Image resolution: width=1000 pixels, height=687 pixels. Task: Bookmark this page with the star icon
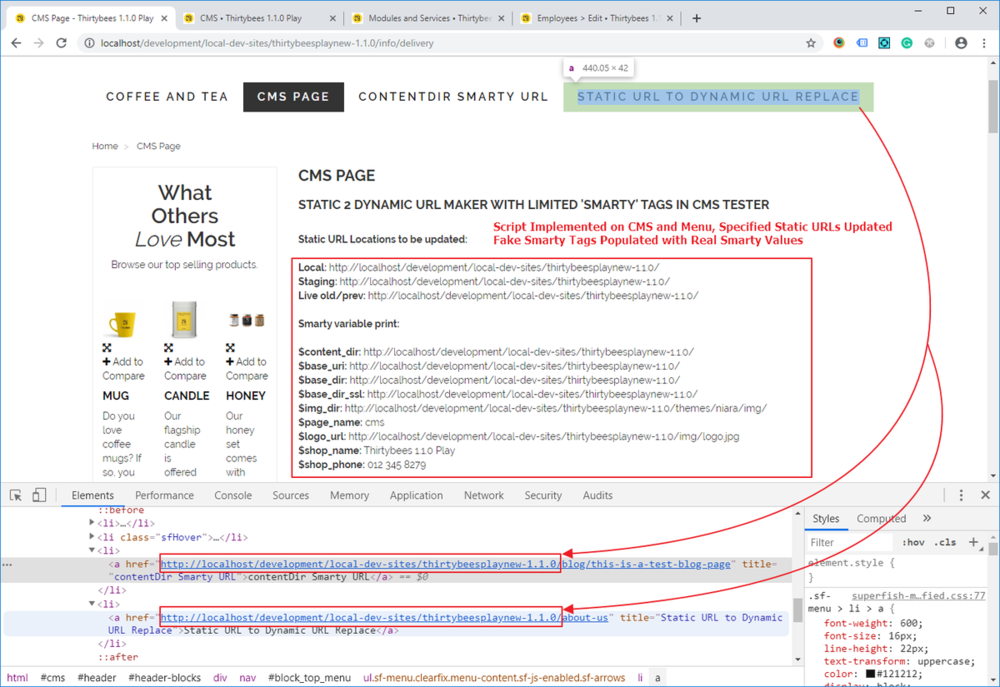811,44
